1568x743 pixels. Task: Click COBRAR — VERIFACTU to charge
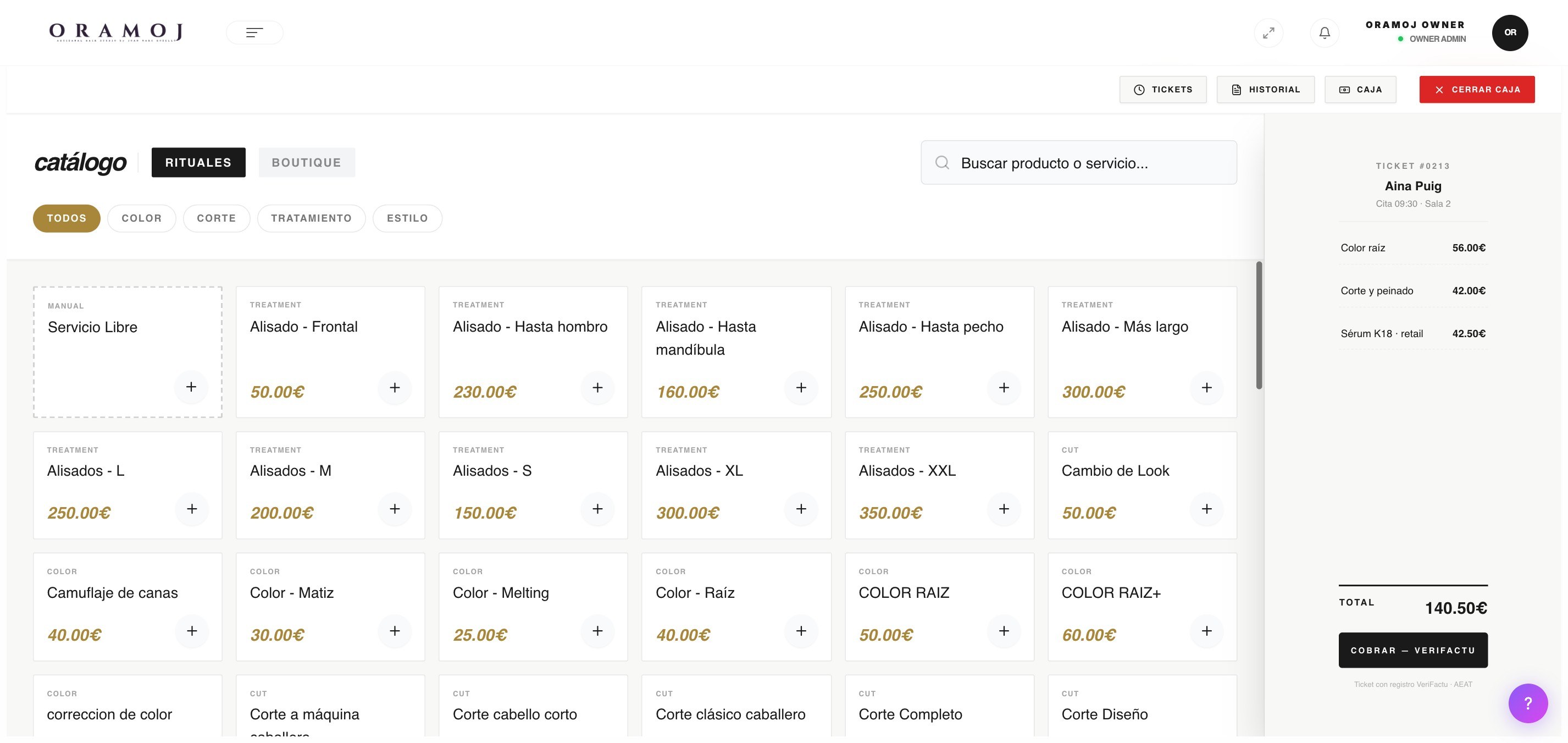[1413, 651]
